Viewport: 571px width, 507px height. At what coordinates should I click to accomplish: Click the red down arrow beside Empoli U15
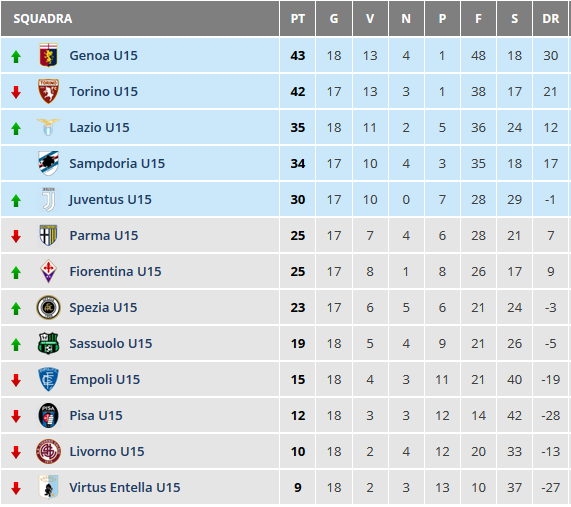point(16,380)
